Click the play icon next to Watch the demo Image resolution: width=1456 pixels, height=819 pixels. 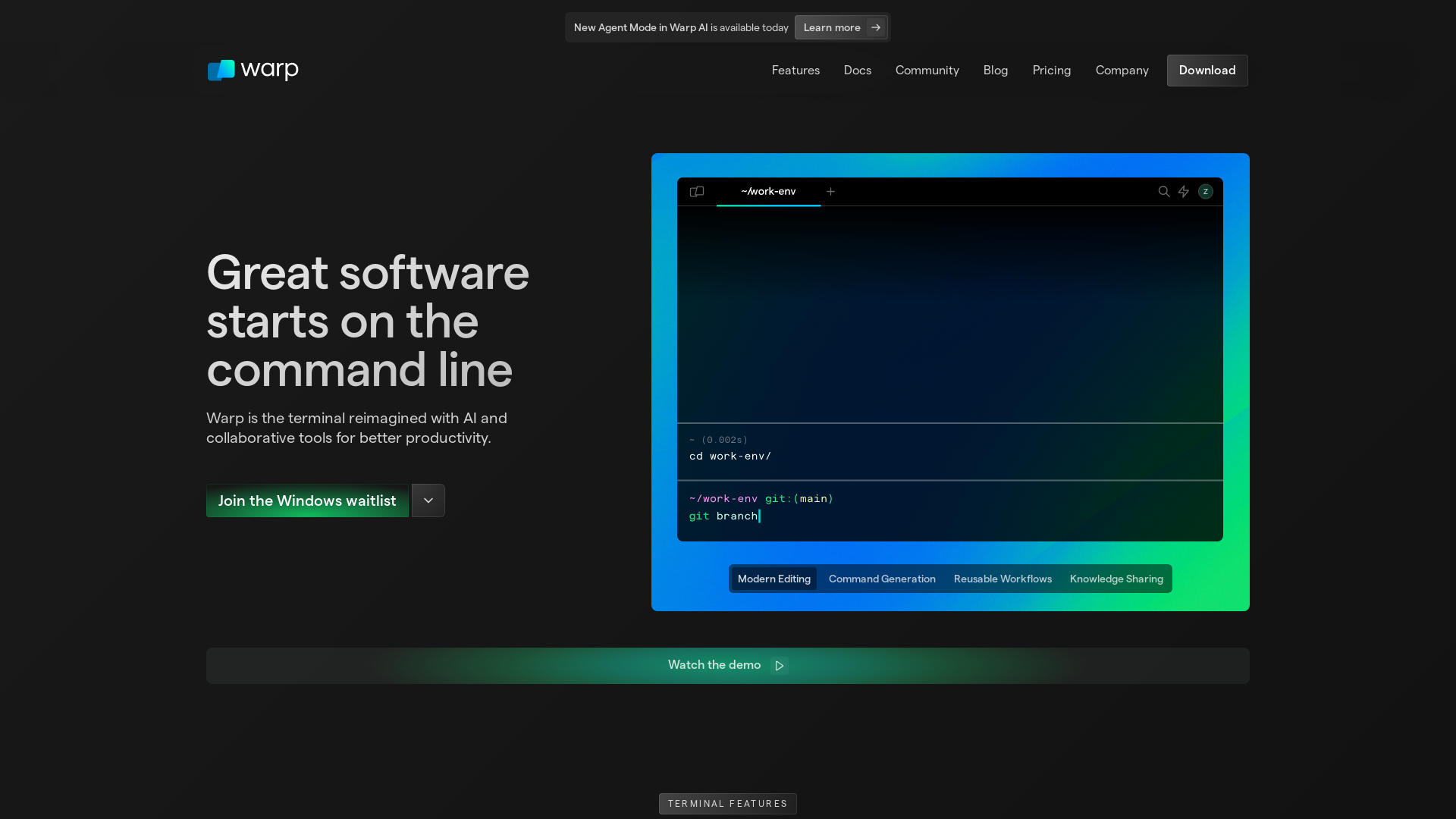click(780, 665)
